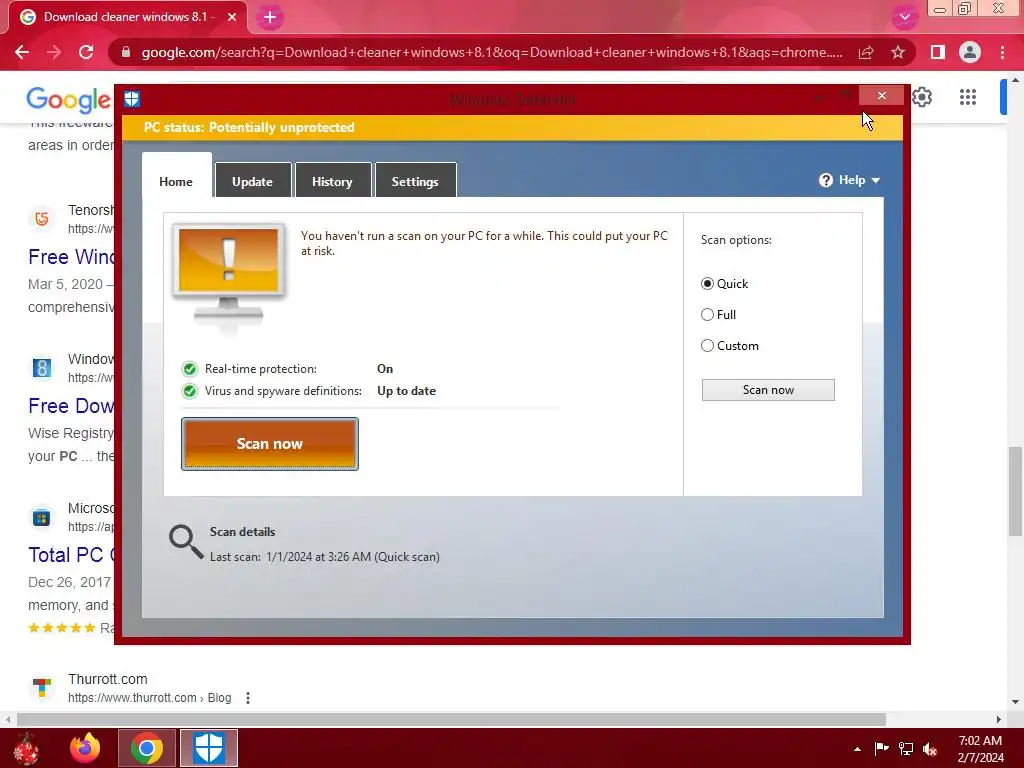Click the vertical page scrollbar thumb
1024x768 pixels.
(1015, 491)
